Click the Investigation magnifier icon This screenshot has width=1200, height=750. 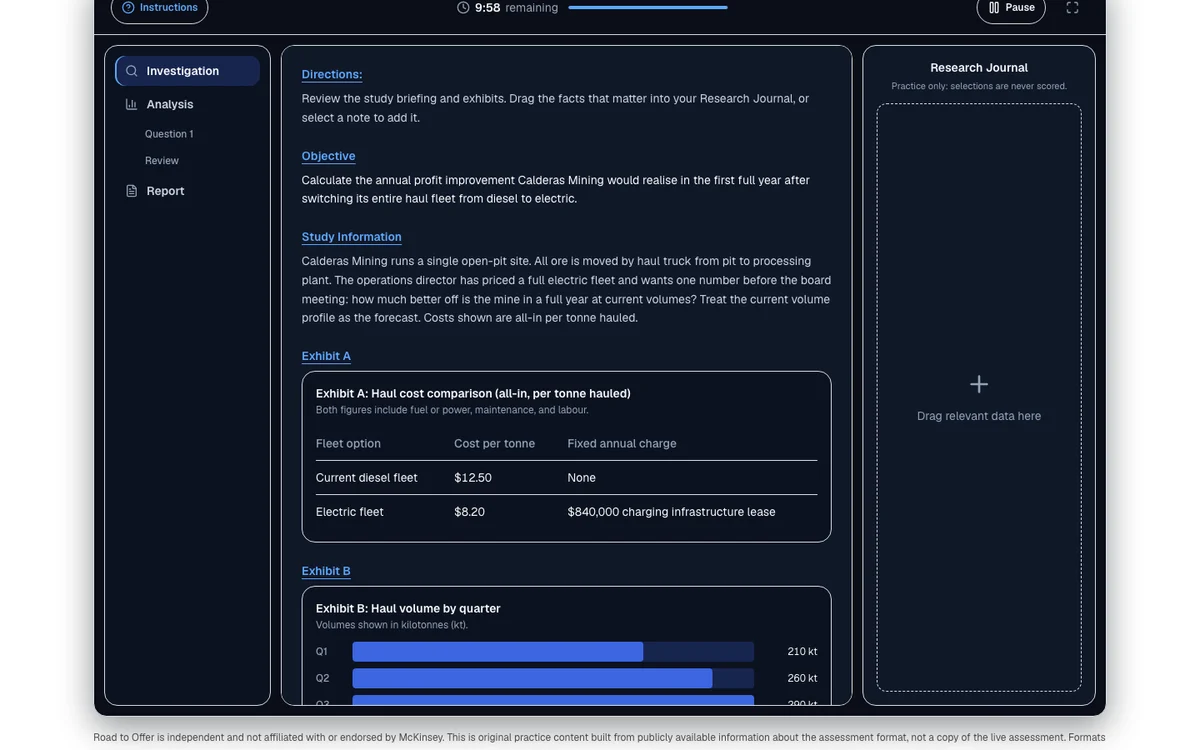coord(132,71)
